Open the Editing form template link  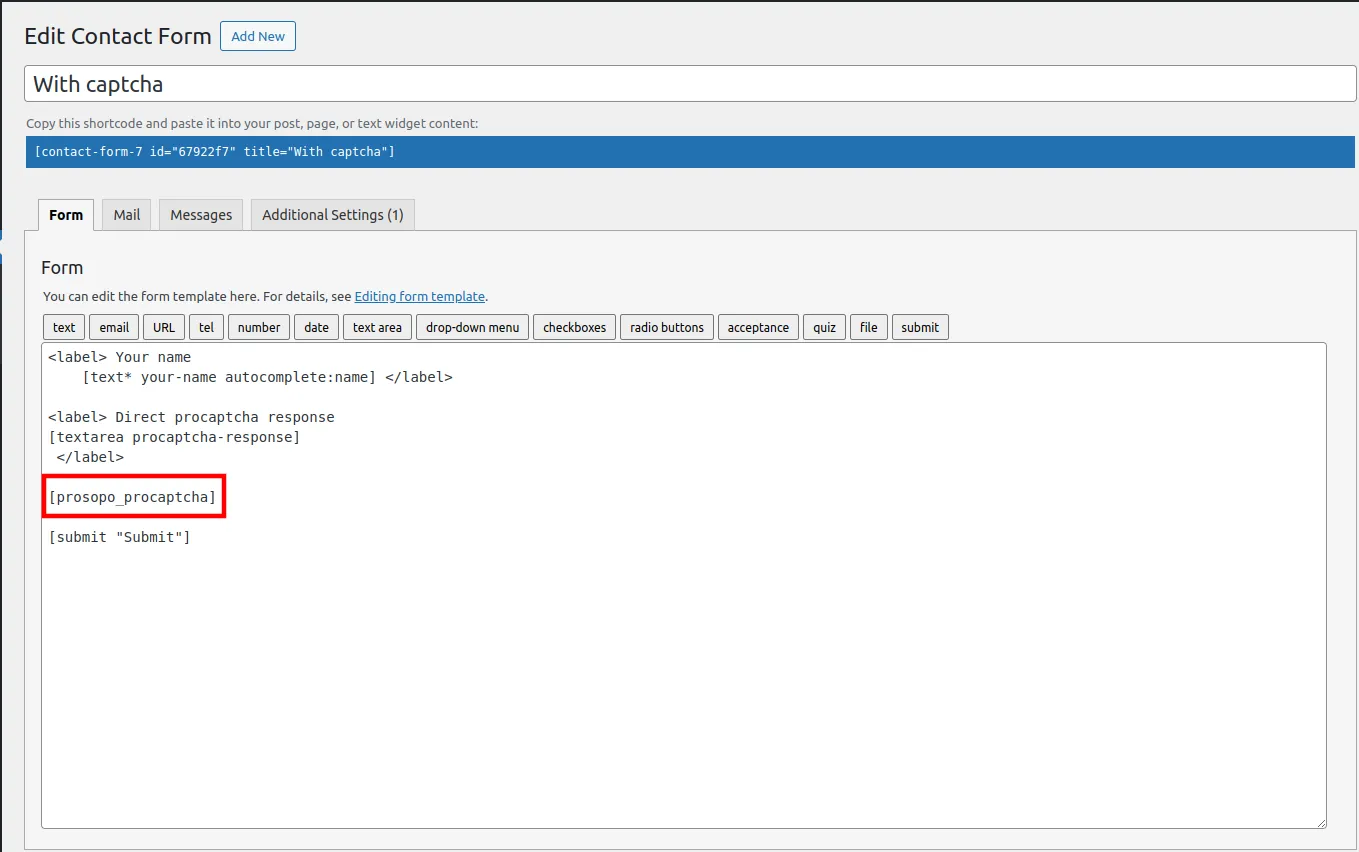tap(419, 297)
